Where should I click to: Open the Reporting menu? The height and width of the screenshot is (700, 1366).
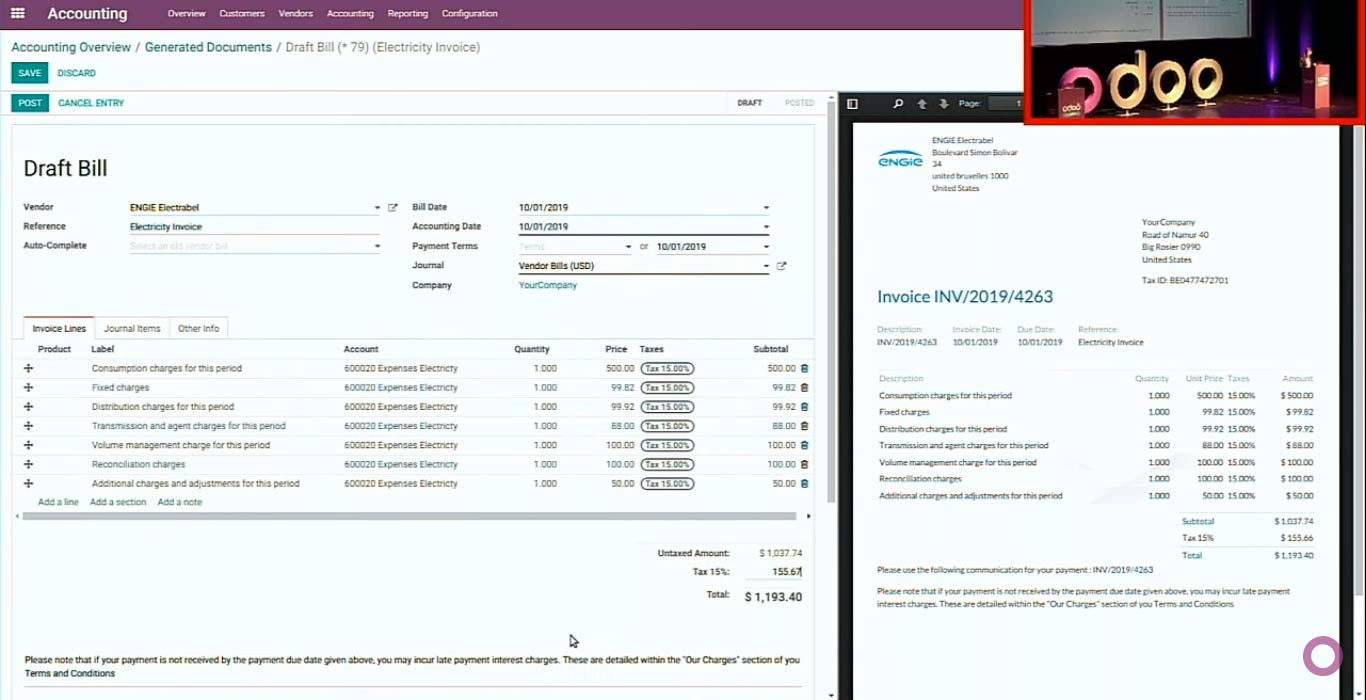[407, 14]
